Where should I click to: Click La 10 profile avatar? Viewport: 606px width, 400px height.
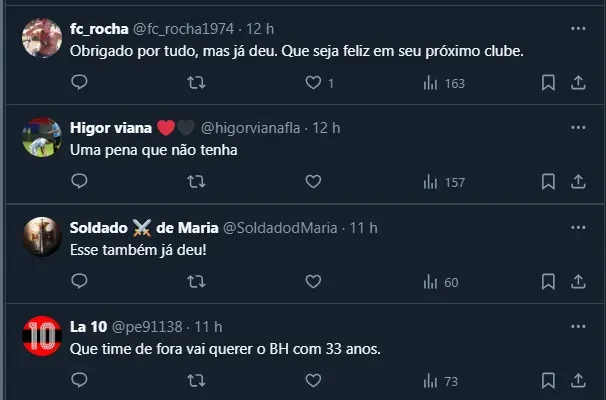(42, 337)
